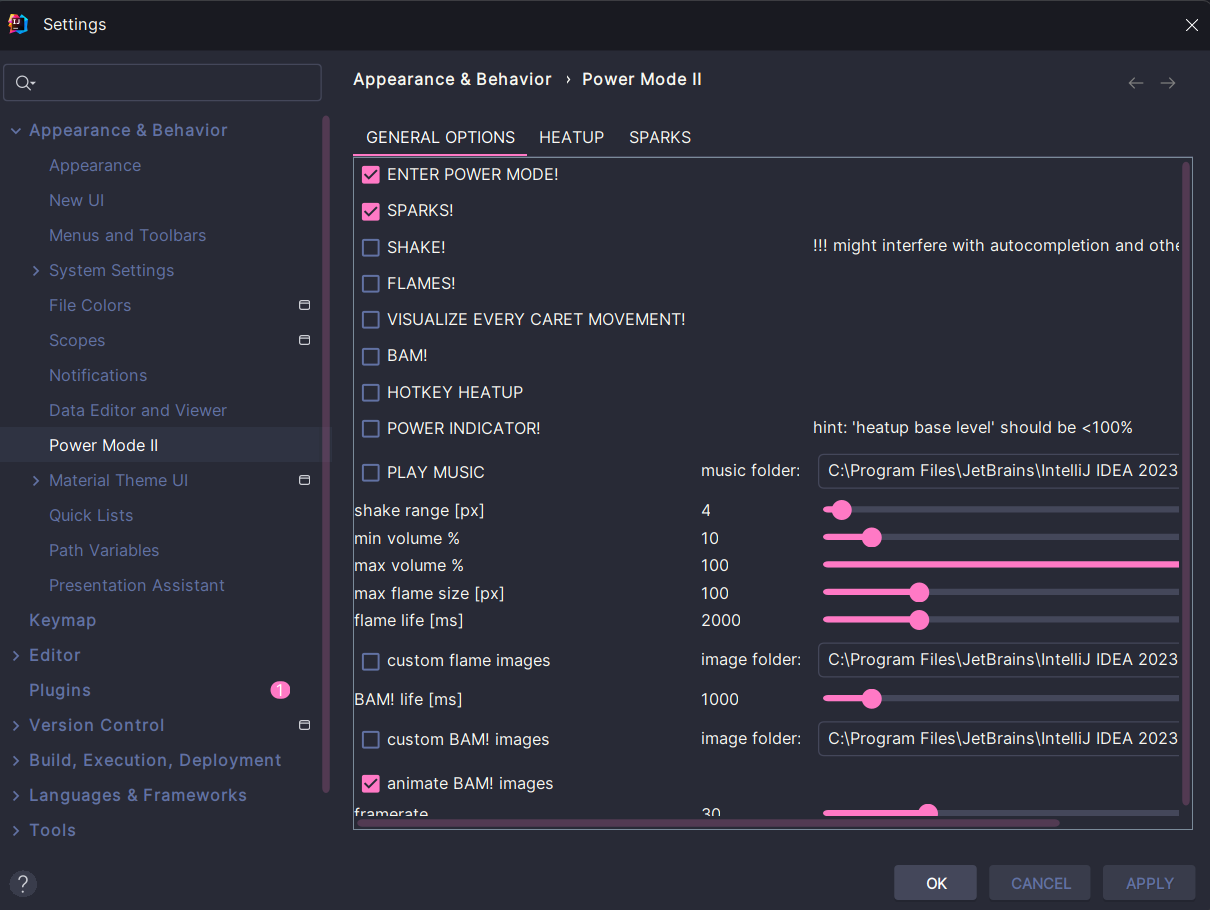
Task: Click the project-level icon beside File Colors
Action: click(x=305, y=305)
